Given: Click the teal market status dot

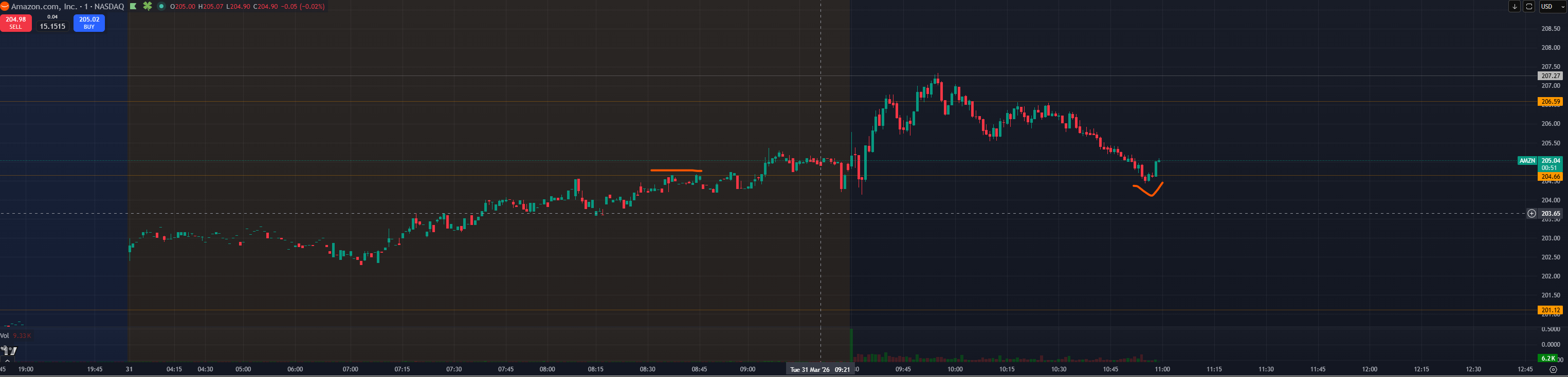Looking at the screenshot, I should [x=161, y=6].
